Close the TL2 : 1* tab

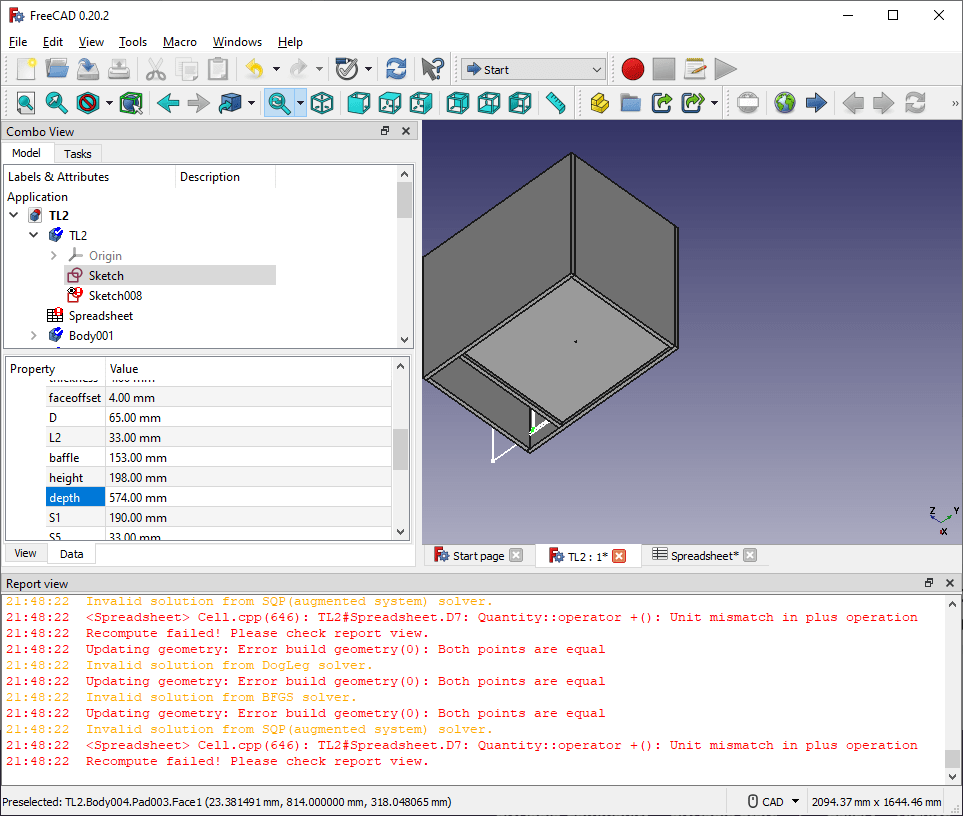(620, 556)
